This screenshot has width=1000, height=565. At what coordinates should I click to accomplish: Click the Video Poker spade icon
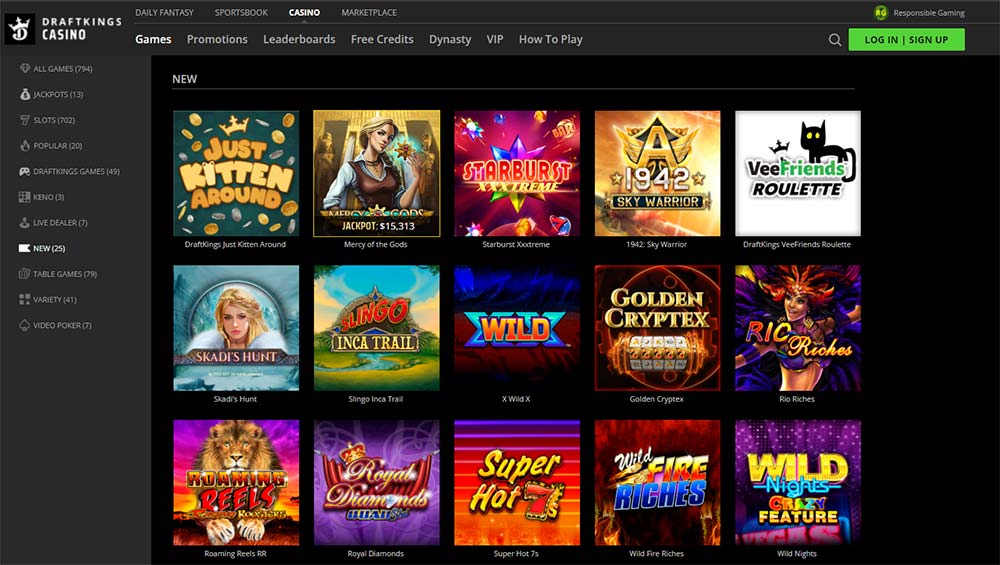coord(25,325)
